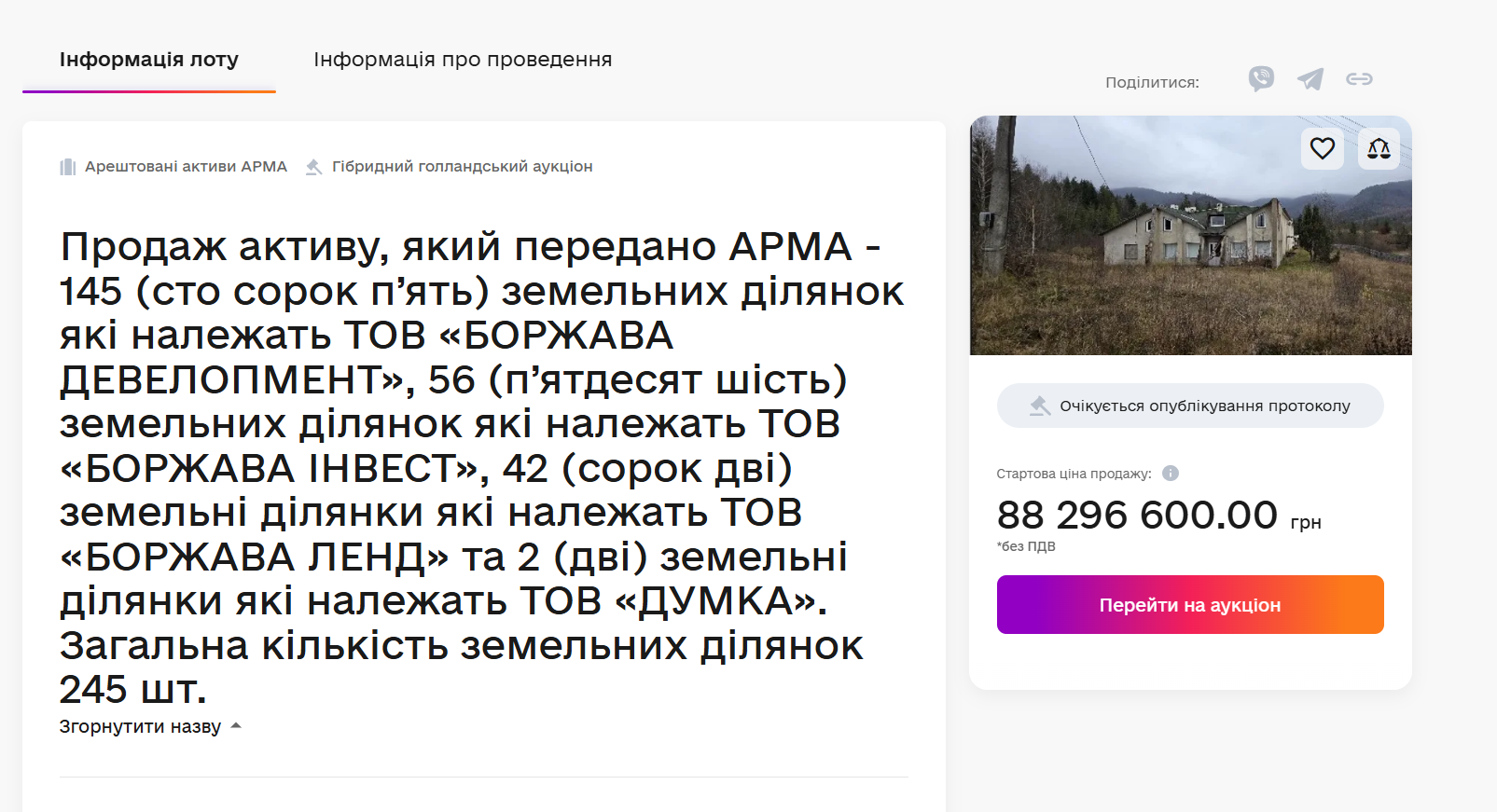Open the property photo thumbnail
Image resolution: width=1497 pixels, height=812 pixels.
point(1190,239)
